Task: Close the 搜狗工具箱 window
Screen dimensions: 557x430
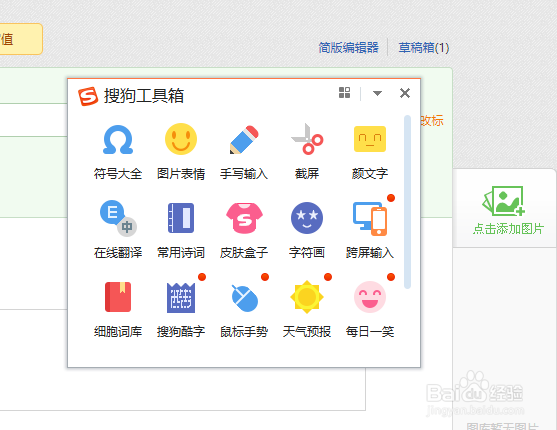Action: click(x=405, y=93)
